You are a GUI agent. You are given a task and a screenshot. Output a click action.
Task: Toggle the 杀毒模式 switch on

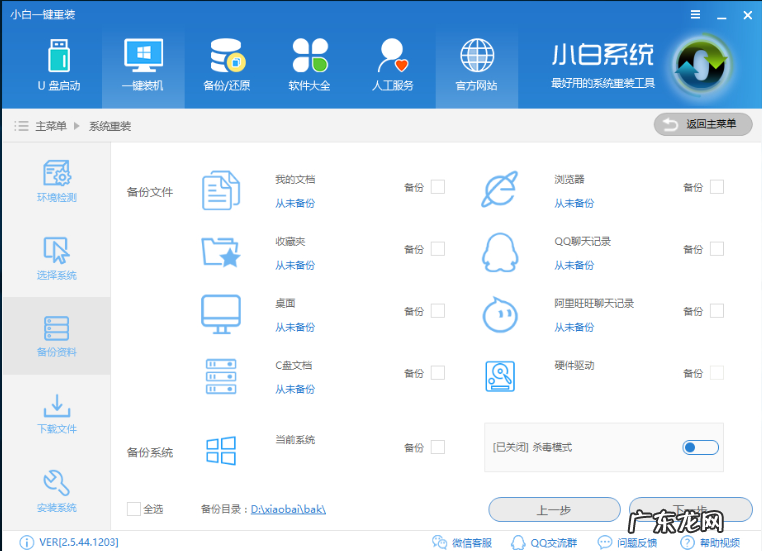pyautogui.click(x=700, y=448)
